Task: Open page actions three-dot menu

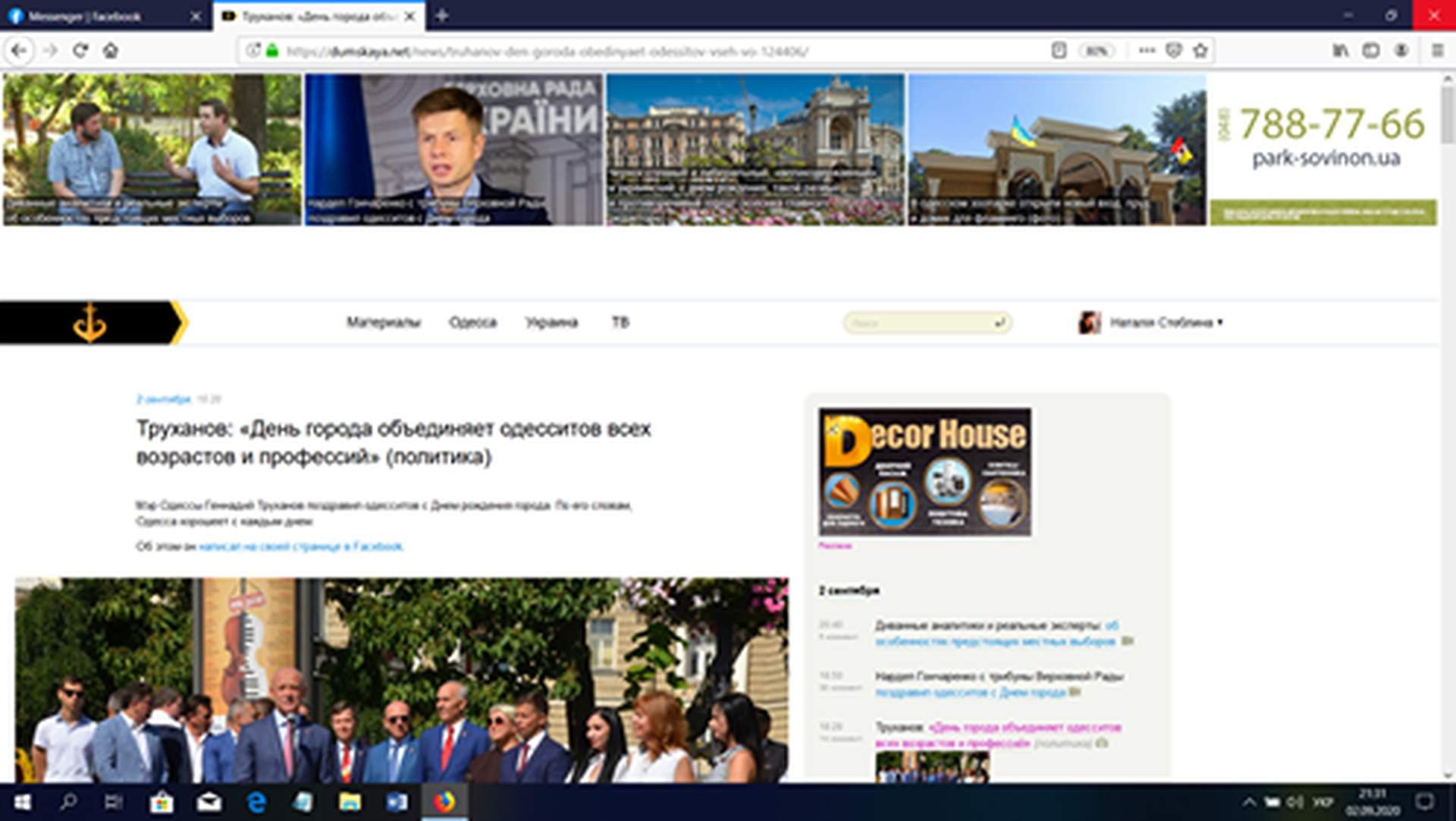Action: tap(1147, 51)
